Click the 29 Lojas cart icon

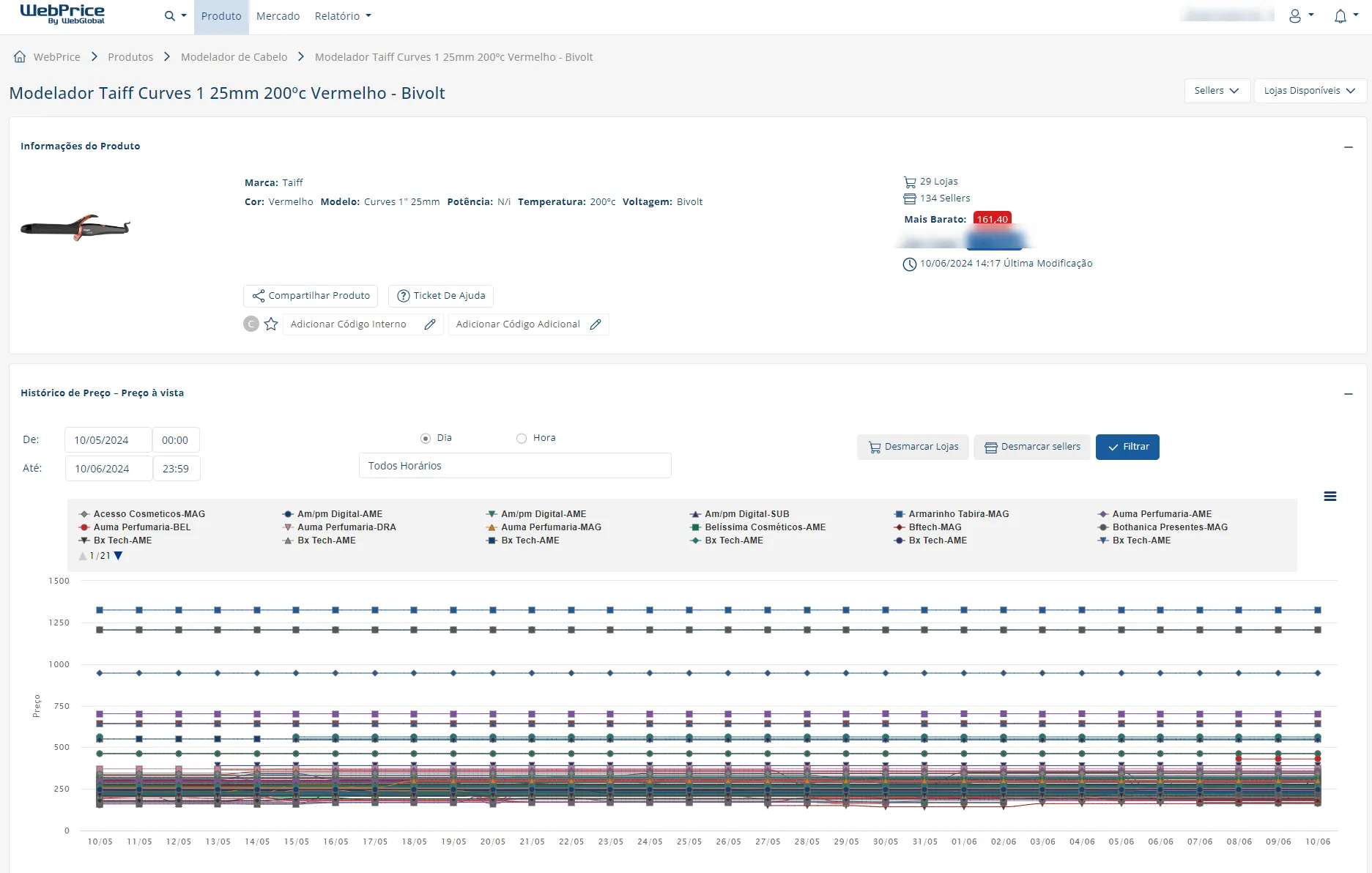[x=910, y=182]
